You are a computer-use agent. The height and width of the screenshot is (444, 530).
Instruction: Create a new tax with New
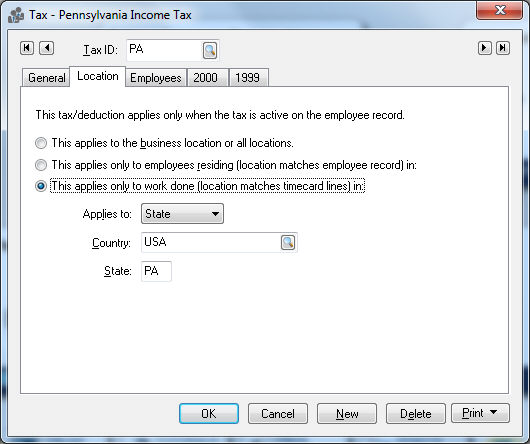tap(347, 414)
